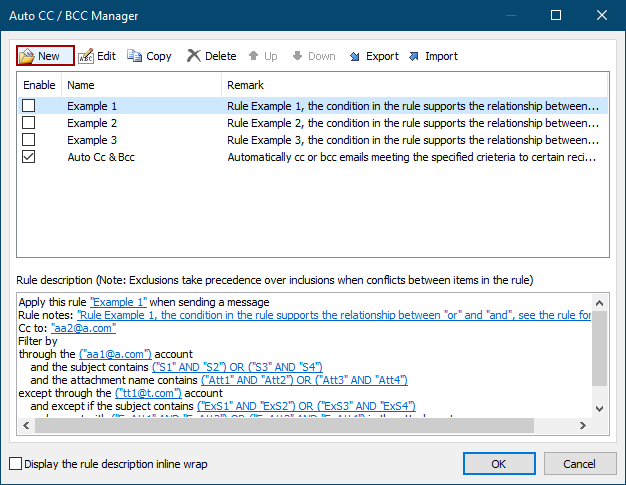Move rule Up in list
Screen dimensions: 626x485
click(x=263, y=56)
